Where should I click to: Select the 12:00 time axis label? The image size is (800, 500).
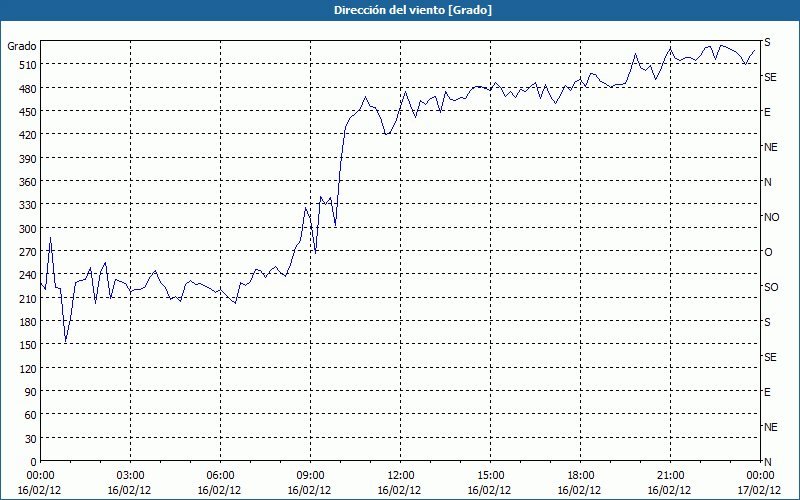click(x=401, y=476)
